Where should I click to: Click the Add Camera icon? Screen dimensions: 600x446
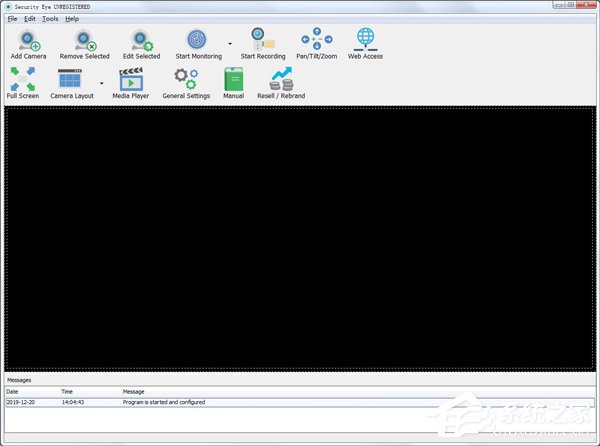(x=28, y=41)
